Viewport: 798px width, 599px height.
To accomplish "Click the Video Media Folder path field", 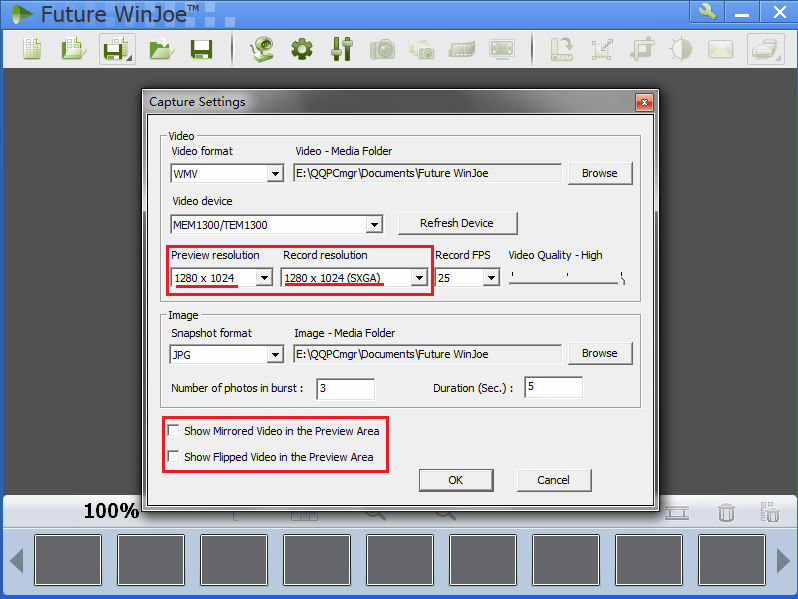I will (428, 173).
